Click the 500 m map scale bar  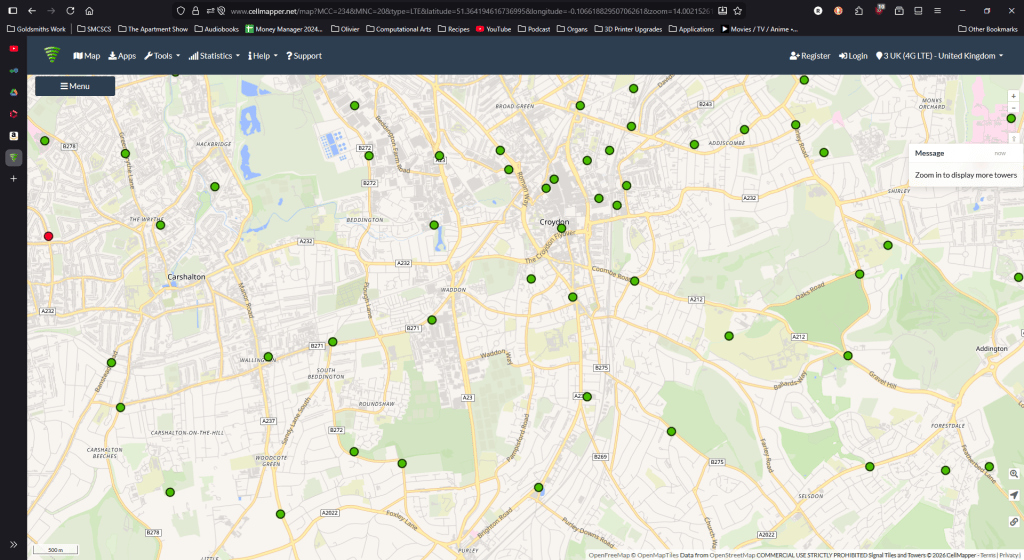56,550
